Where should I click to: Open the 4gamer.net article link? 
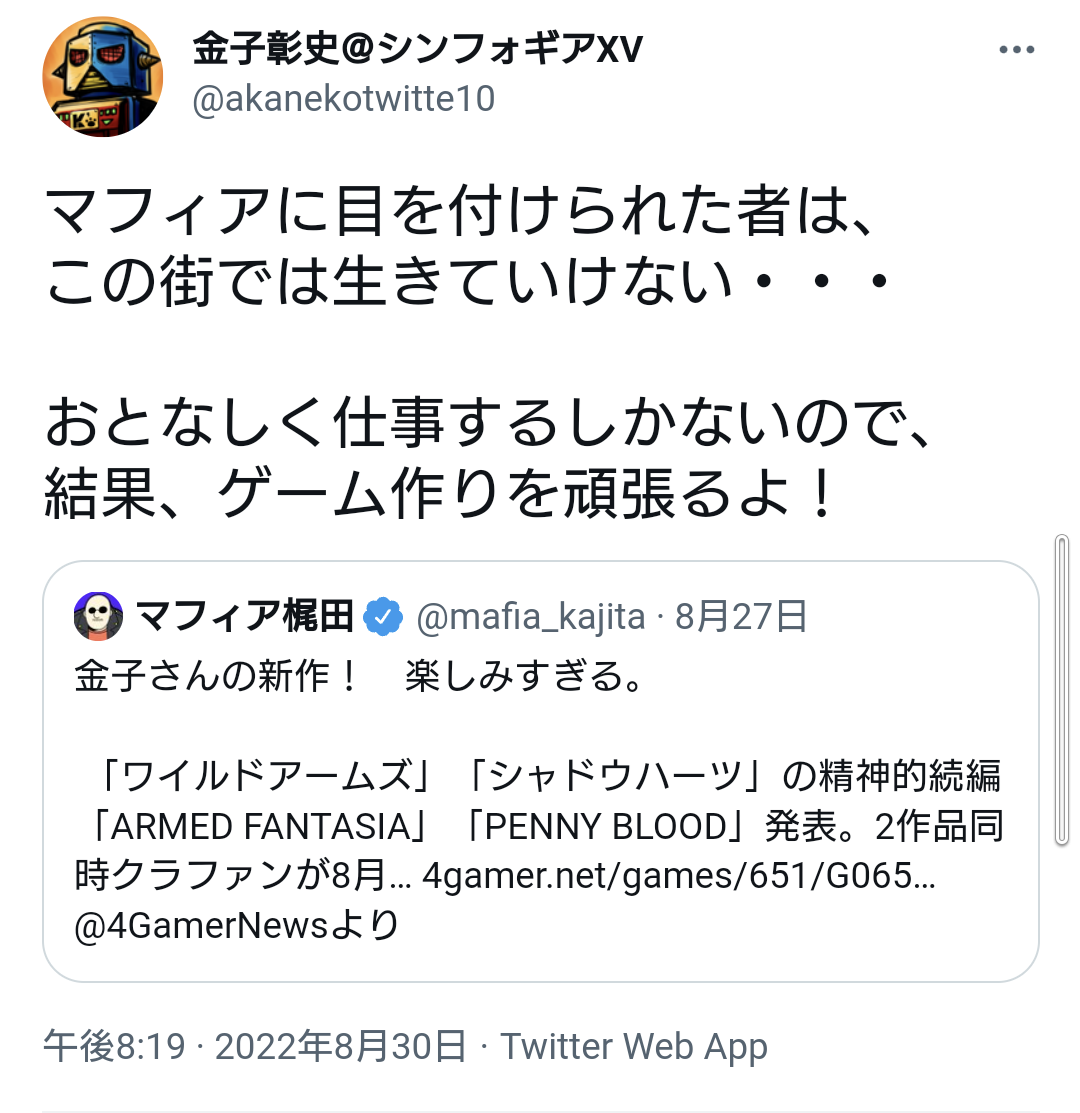click(679, 877)
